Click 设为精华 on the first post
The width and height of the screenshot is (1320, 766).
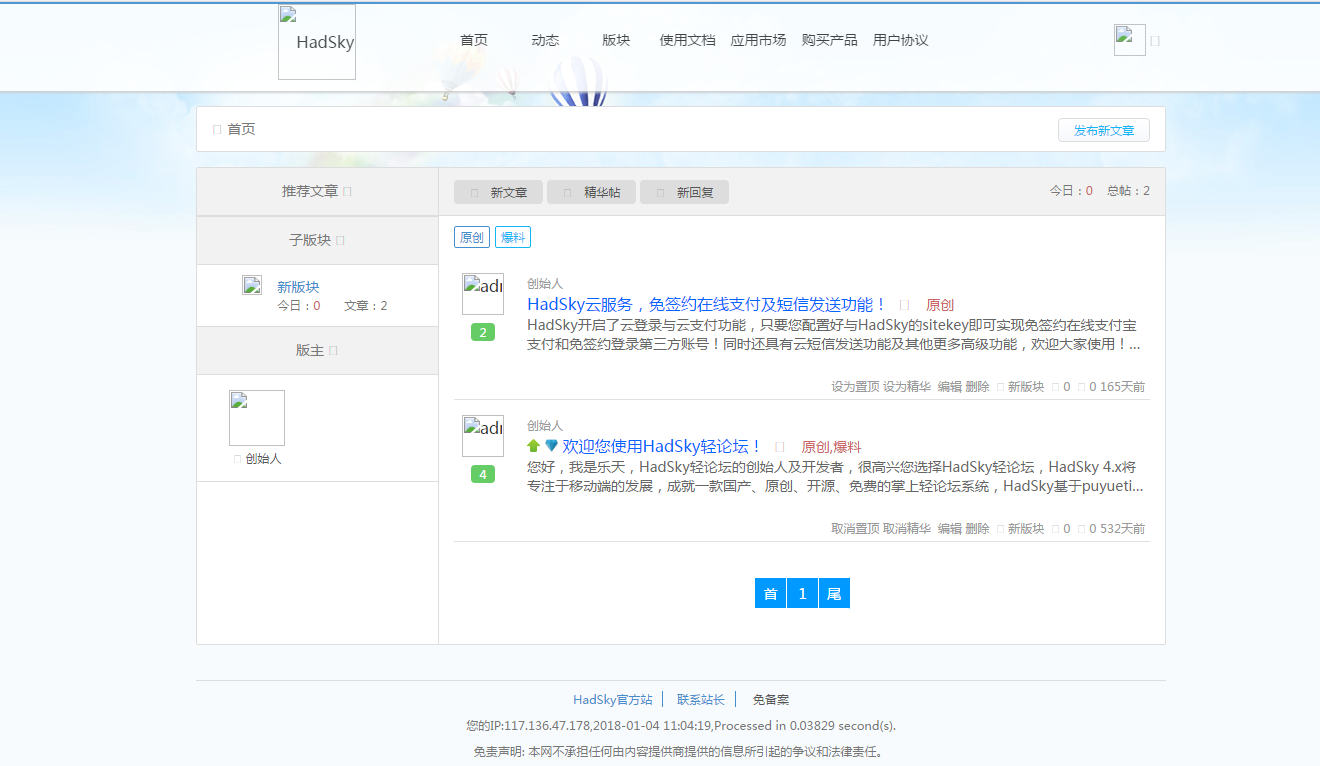(x=907, y=387)
